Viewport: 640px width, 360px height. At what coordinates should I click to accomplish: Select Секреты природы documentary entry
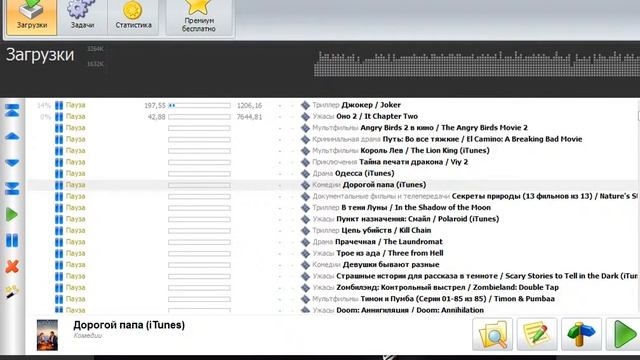(x=545, y=196)
